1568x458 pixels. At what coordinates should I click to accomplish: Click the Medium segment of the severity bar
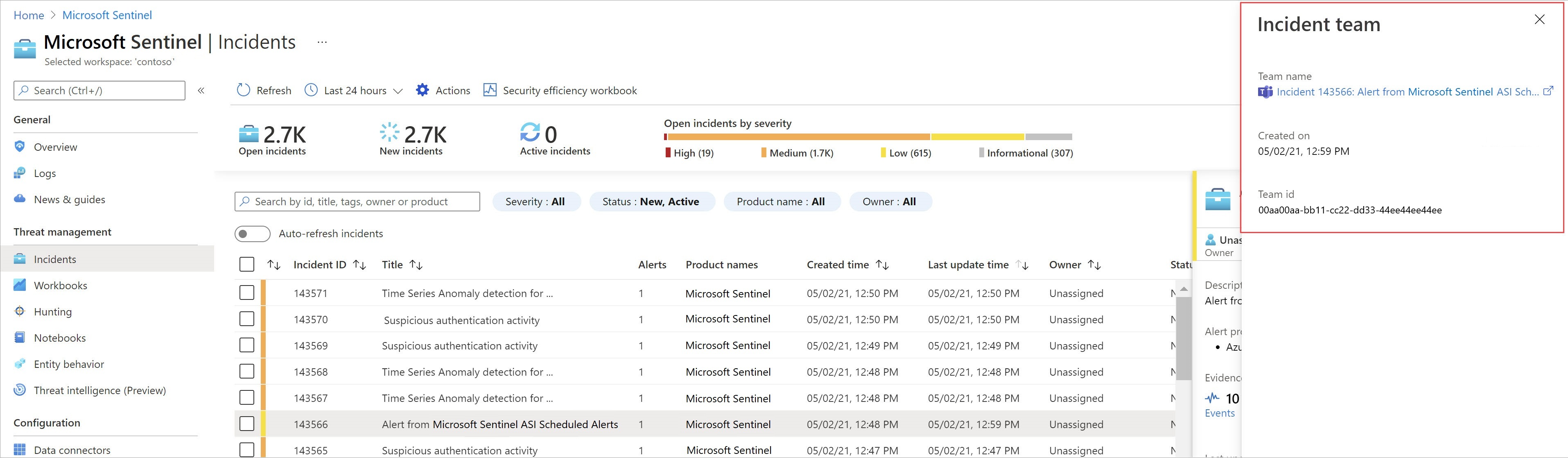[799, 137]
